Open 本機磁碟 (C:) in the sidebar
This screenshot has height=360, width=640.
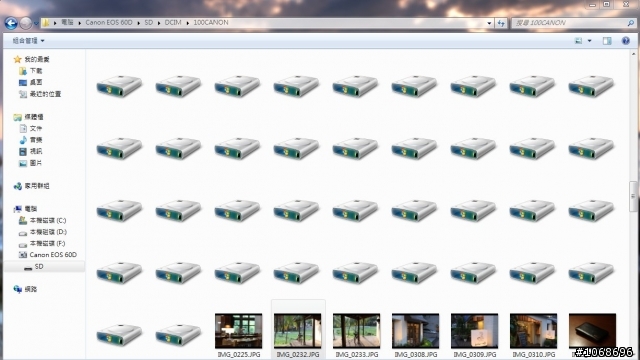coord(48,220)
